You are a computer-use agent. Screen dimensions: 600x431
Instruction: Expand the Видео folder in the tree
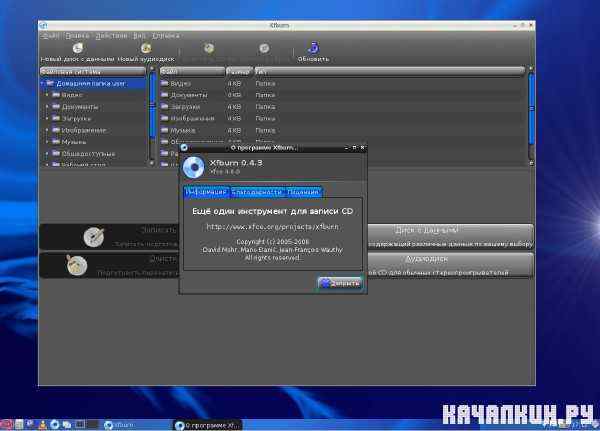point(47,95)
